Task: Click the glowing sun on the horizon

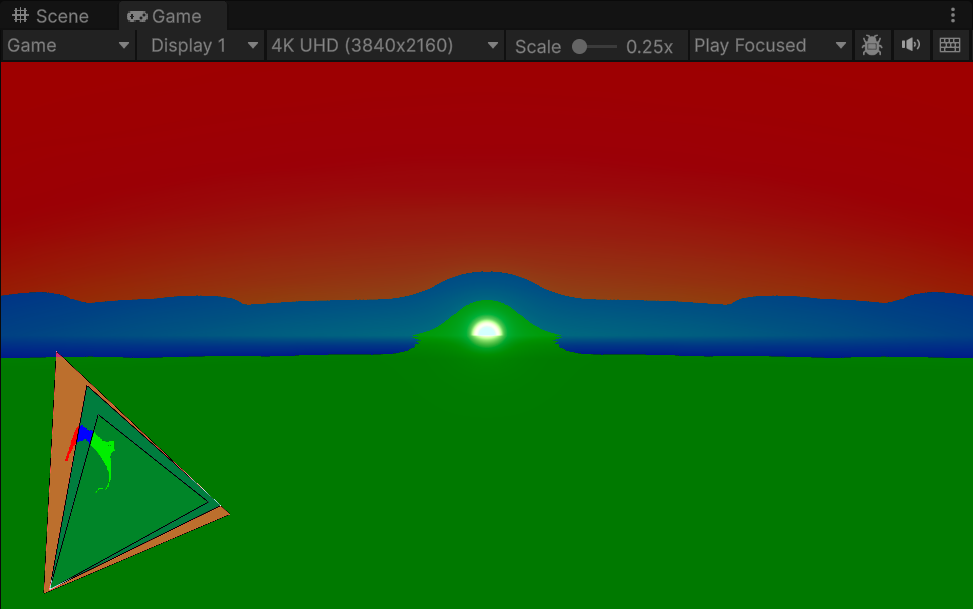Action: coord(484,328)
